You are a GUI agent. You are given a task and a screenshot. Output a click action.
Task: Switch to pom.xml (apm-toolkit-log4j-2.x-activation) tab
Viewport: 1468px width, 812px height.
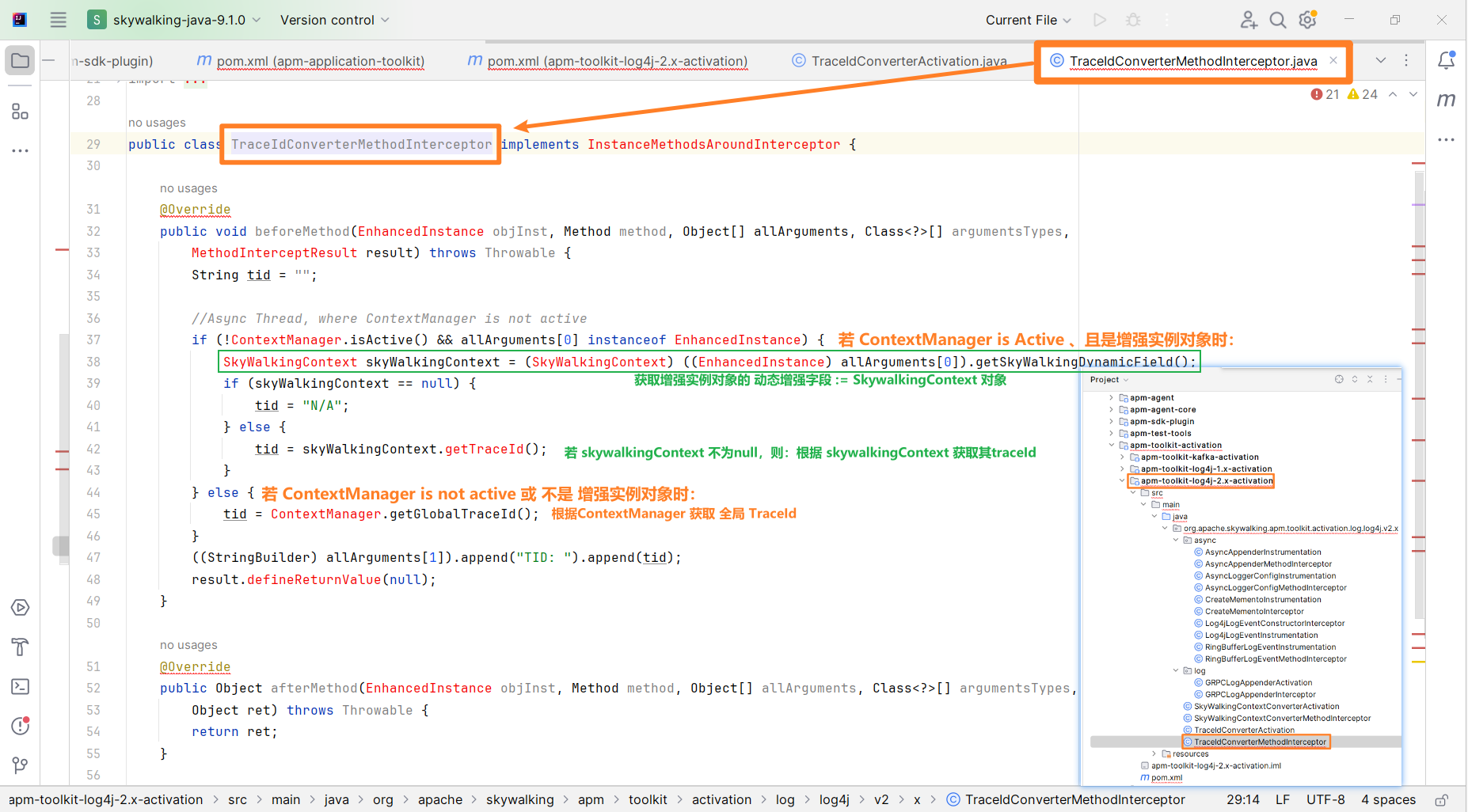click(x=607, y=61)
